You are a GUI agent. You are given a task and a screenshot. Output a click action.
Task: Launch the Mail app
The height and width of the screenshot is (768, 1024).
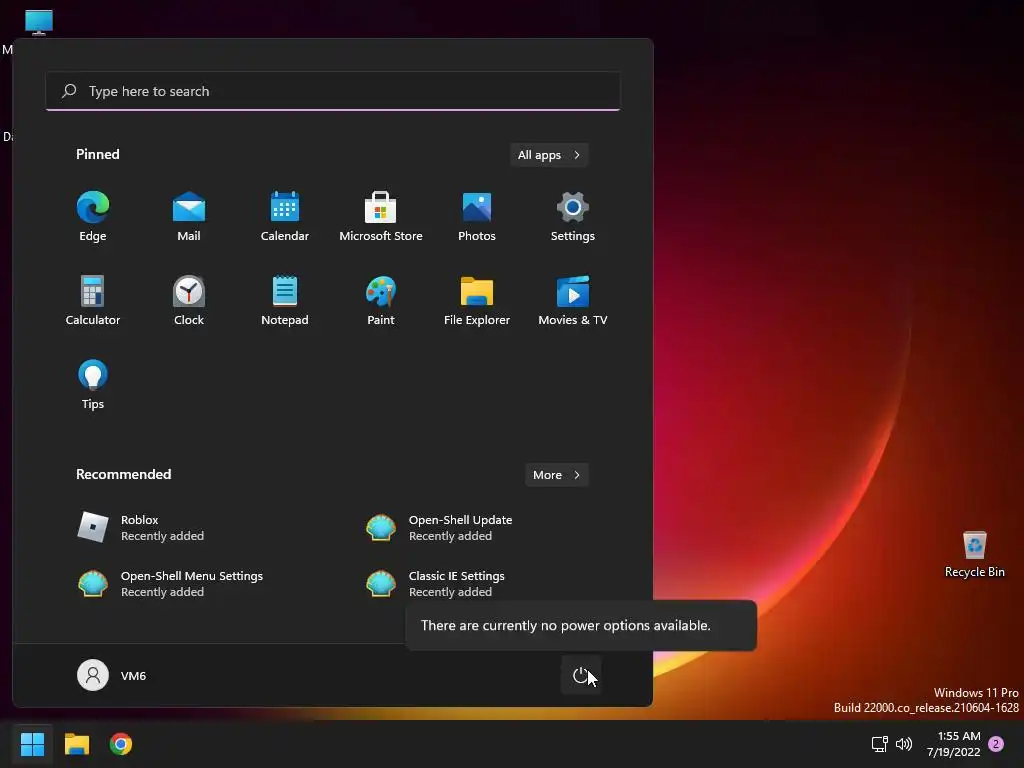coord(189,216)
